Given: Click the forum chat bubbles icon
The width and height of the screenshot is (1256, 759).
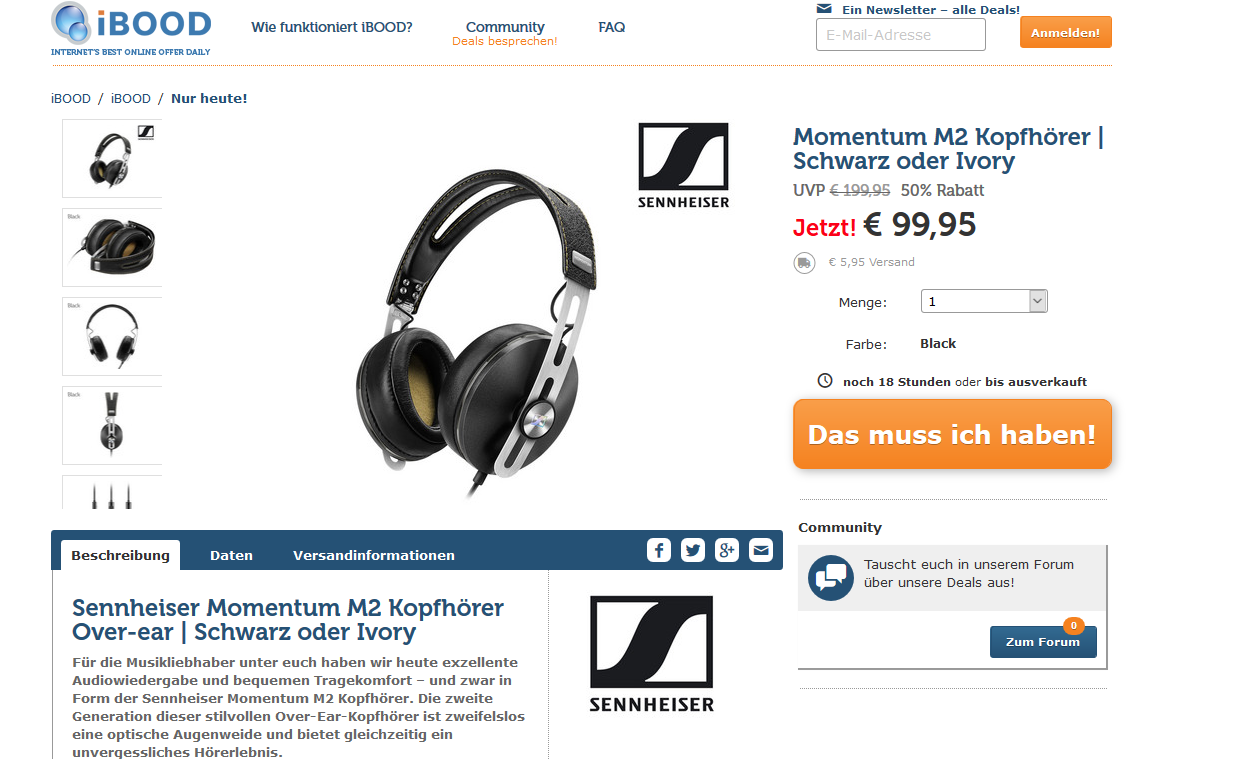Looking at the screenshot, I should [x=831, y=578].
